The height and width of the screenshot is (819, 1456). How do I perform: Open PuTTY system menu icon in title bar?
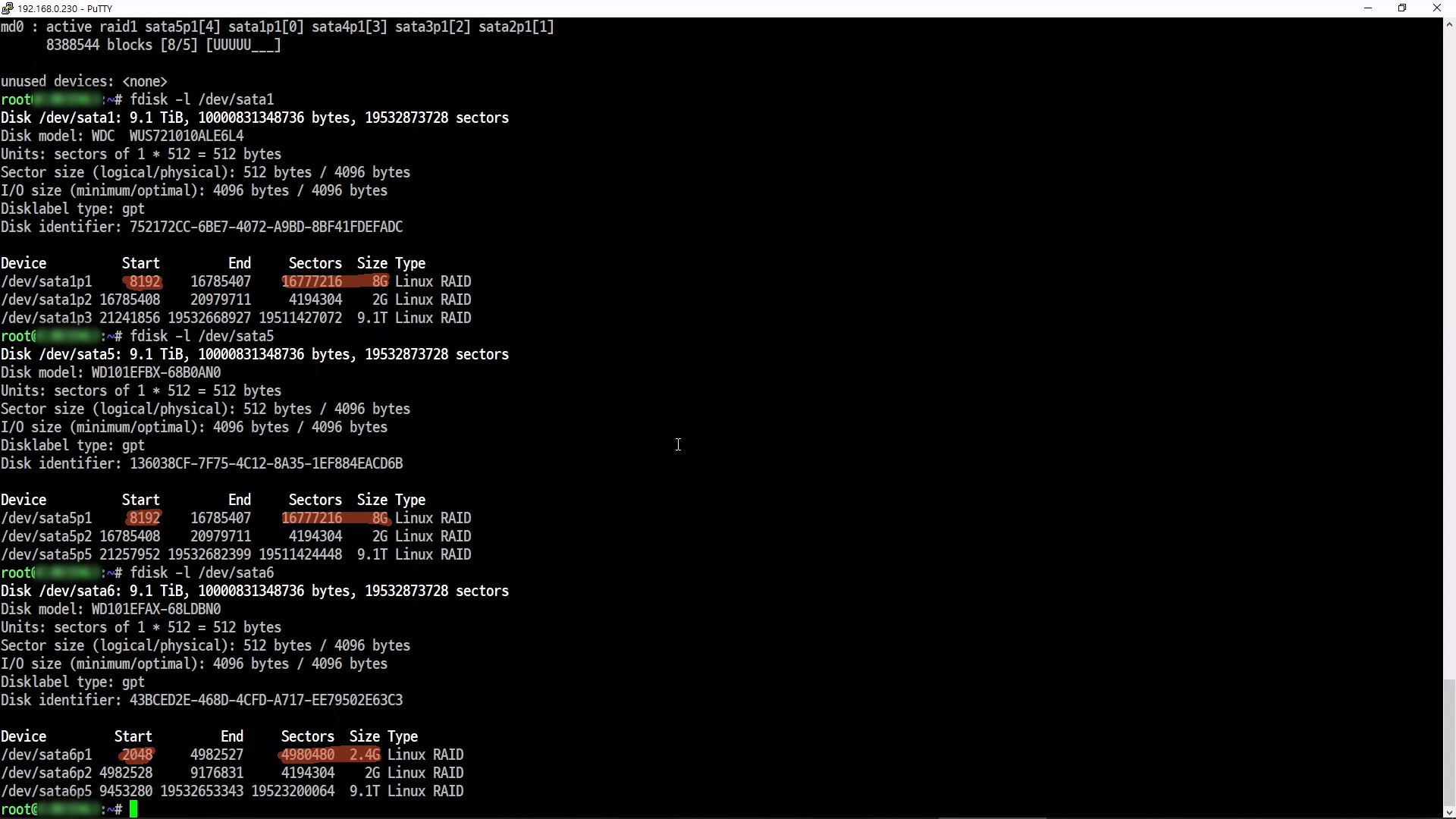click(x=8, y=8)
